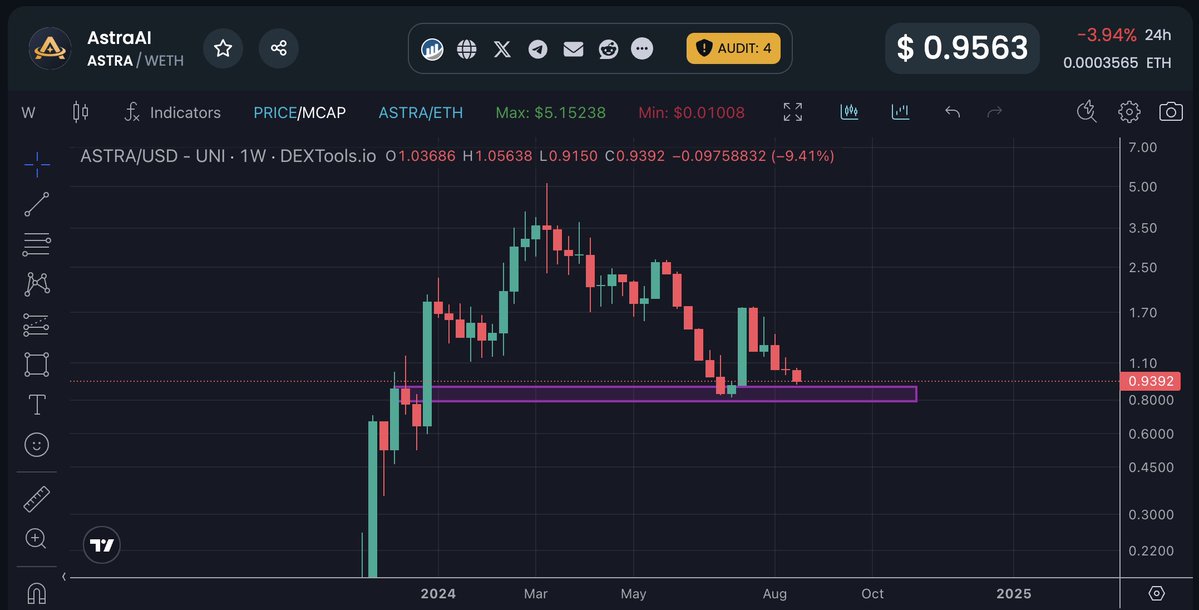Screen dimensions: 1199x610
Task: Click the TradingView logo
Action: tap(102, 545)
